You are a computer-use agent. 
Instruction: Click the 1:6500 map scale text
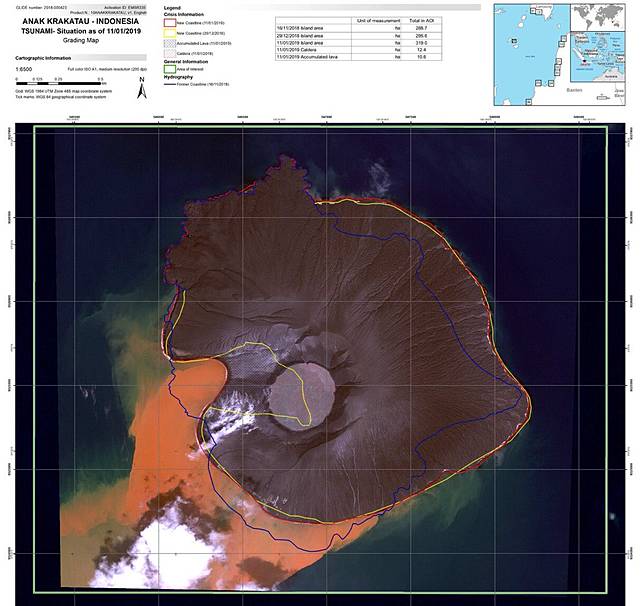(x=23, y=69)
